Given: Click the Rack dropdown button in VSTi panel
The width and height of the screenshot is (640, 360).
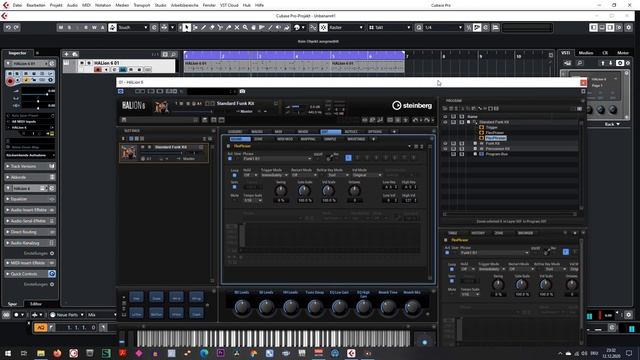Looking at the screenshot, I should pyautogui.click(x=611, y=124).
